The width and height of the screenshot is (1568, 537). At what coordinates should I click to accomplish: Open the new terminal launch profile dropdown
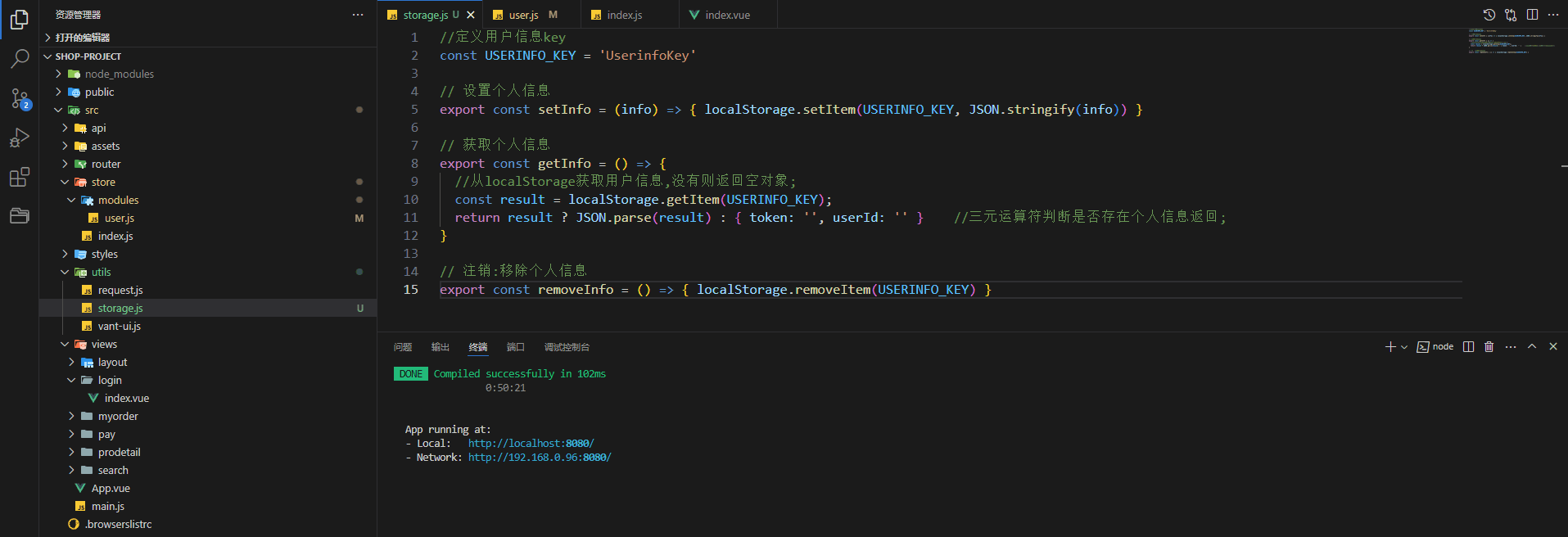pyautogui.click(x=1404, y=347)
